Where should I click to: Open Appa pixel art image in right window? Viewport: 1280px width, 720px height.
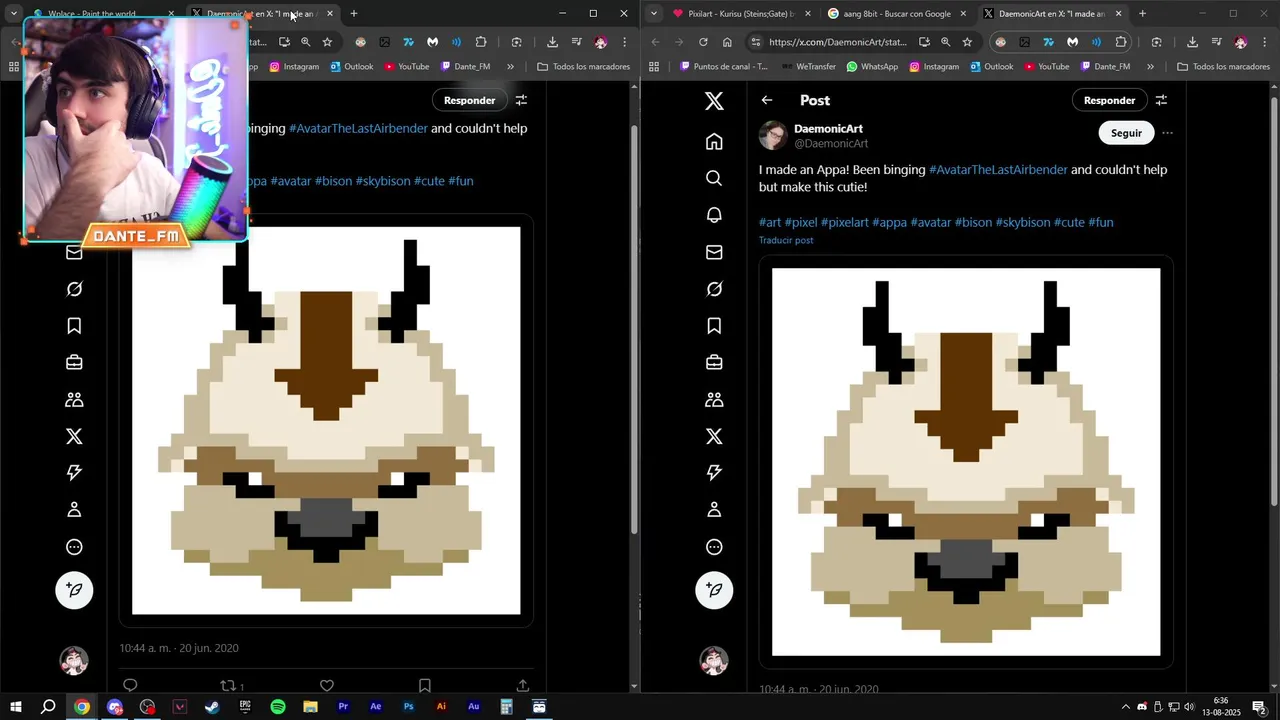[966, 462]
